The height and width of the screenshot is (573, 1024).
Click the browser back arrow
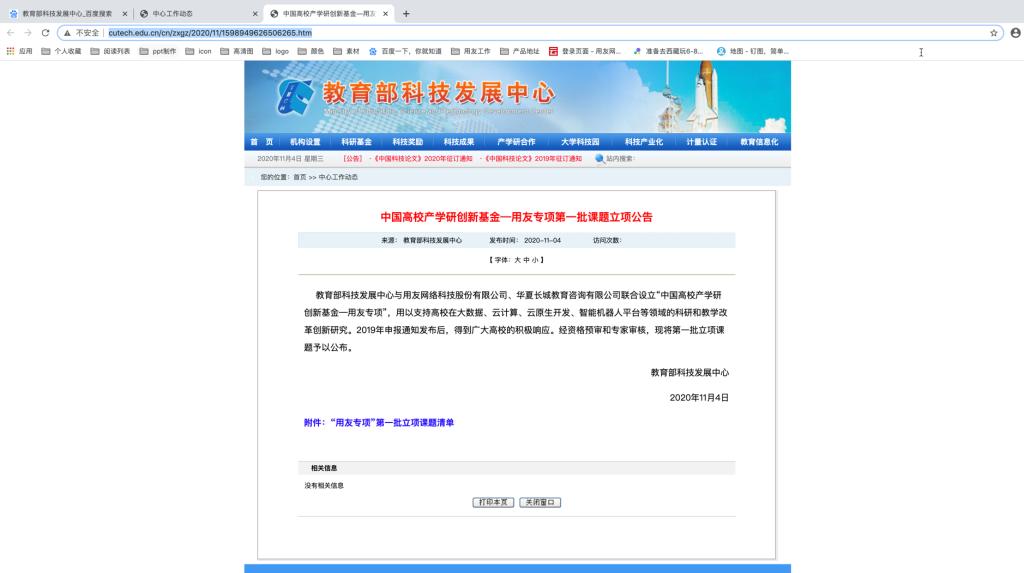pos(10,33)
